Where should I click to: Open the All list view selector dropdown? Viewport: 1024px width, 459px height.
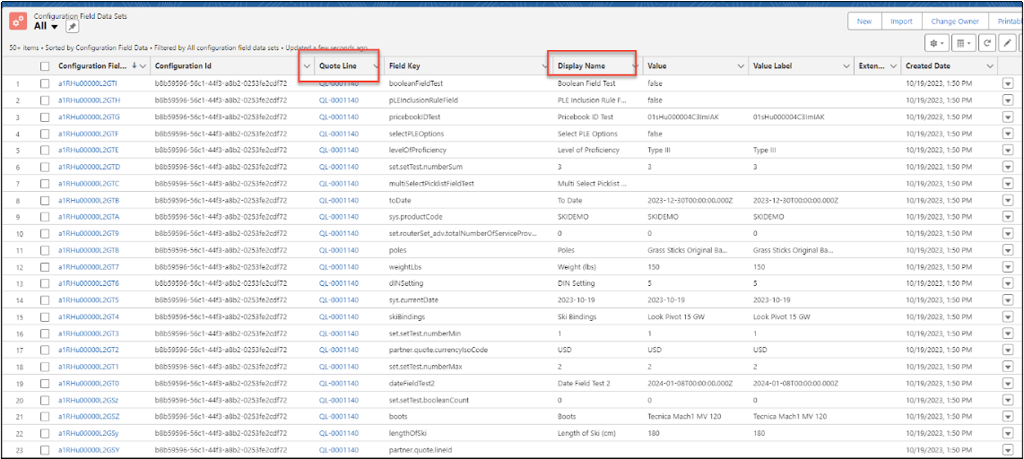[54, 27]
